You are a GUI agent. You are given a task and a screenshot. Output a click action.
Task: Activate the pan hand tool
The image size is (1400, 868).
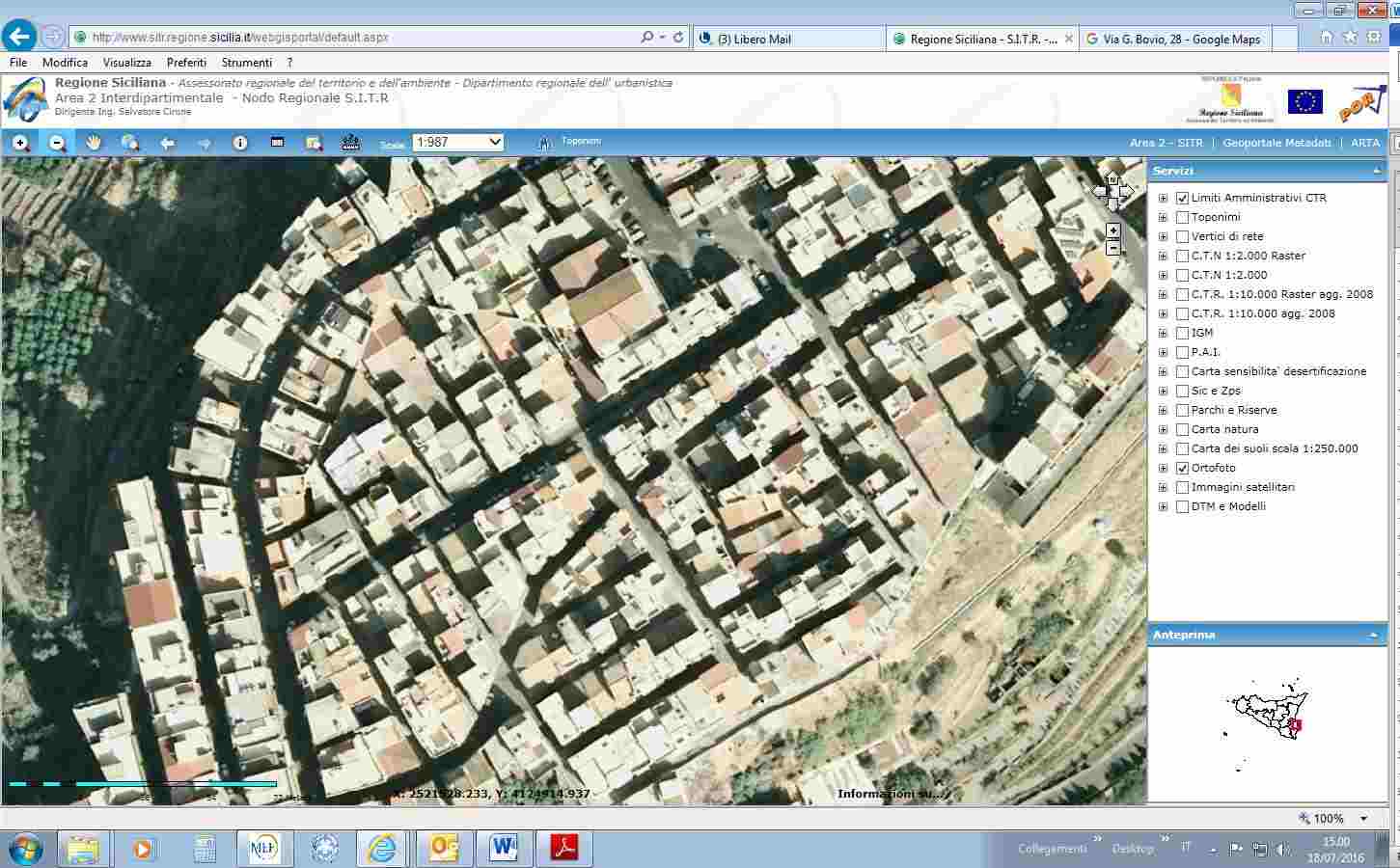(x=94, y=143)
